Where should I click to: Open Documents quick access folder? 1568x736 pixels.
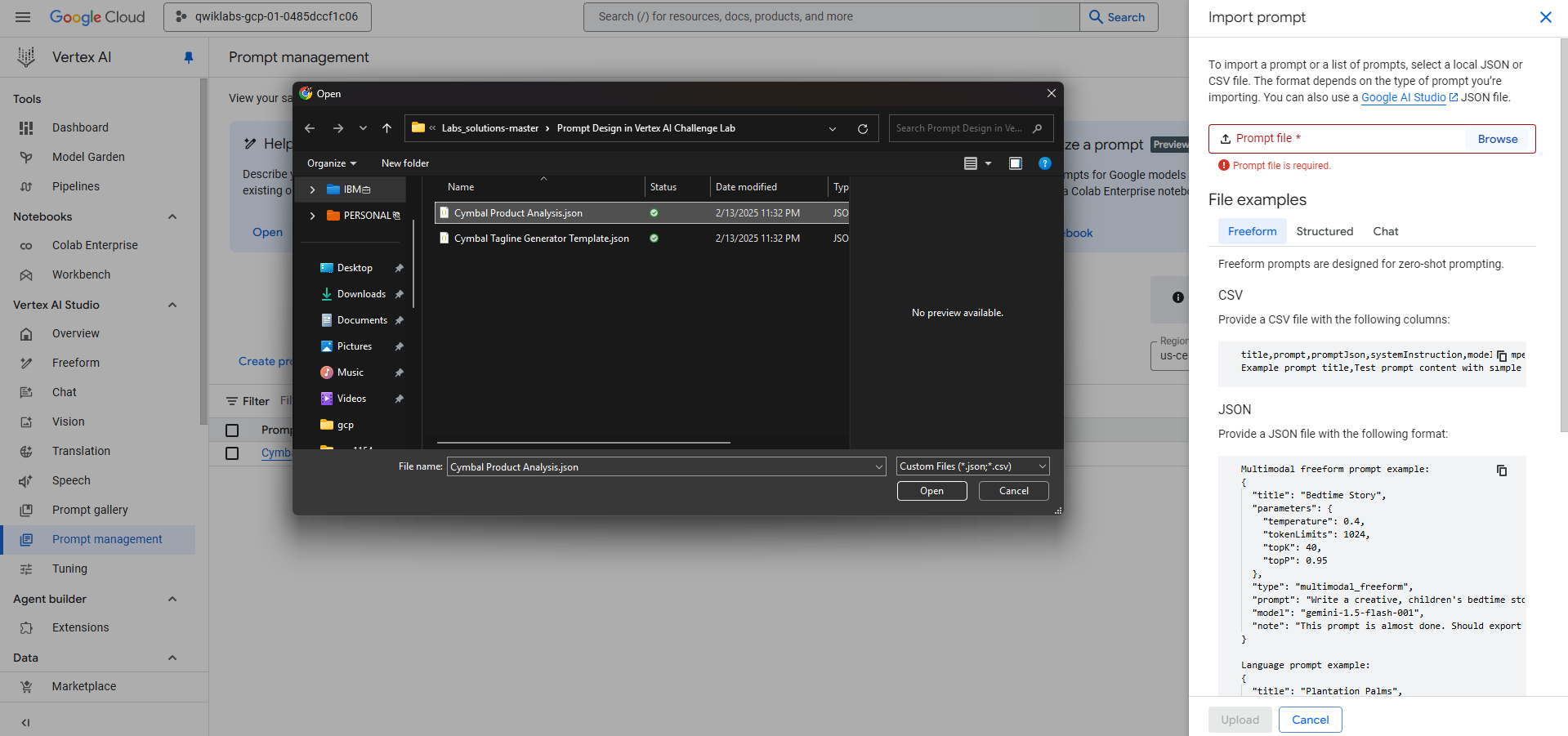coord(362,320)
